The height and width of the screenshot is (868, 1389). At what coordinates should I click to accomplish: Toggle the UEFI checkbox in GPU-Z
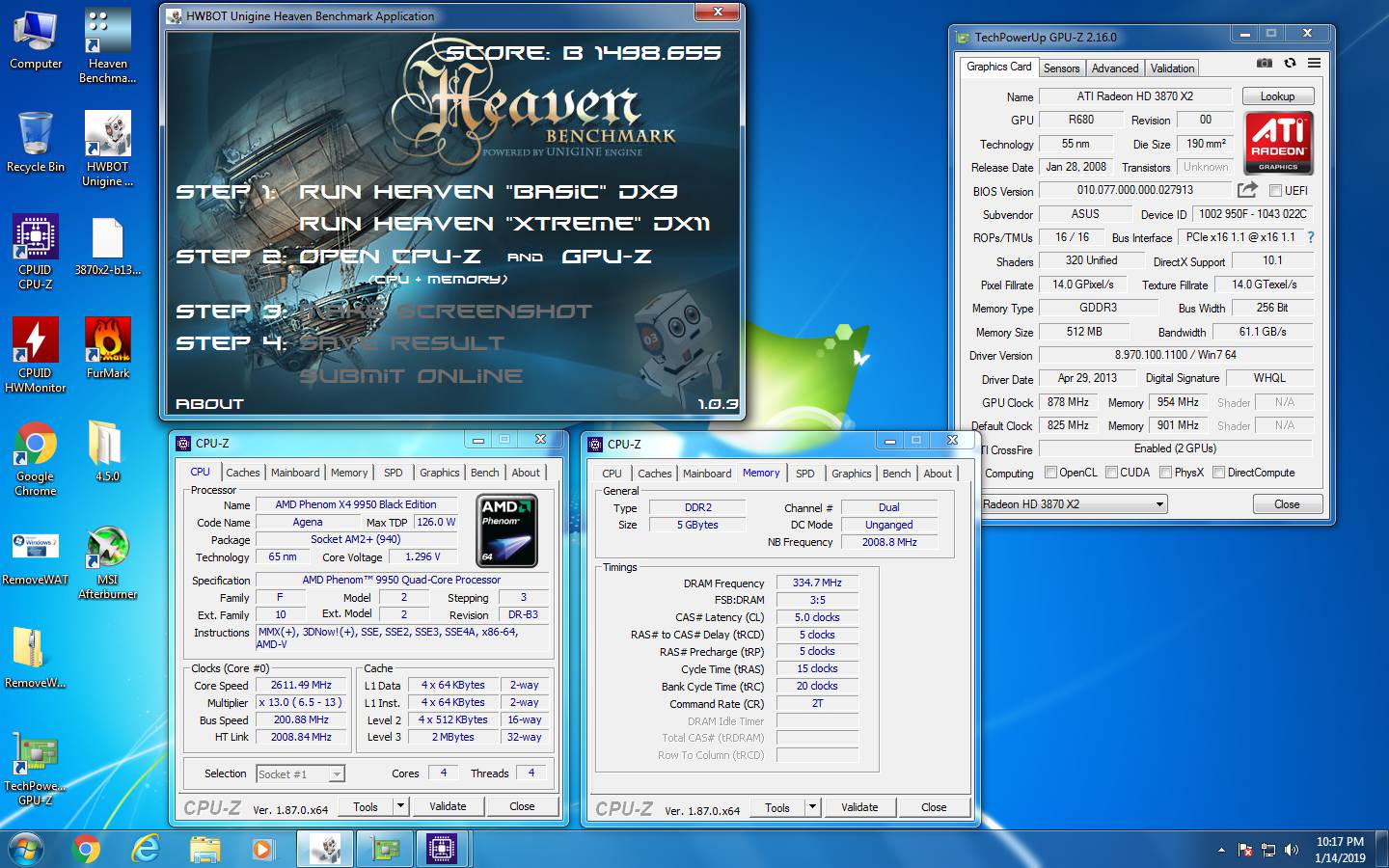tap(1275, 191)
